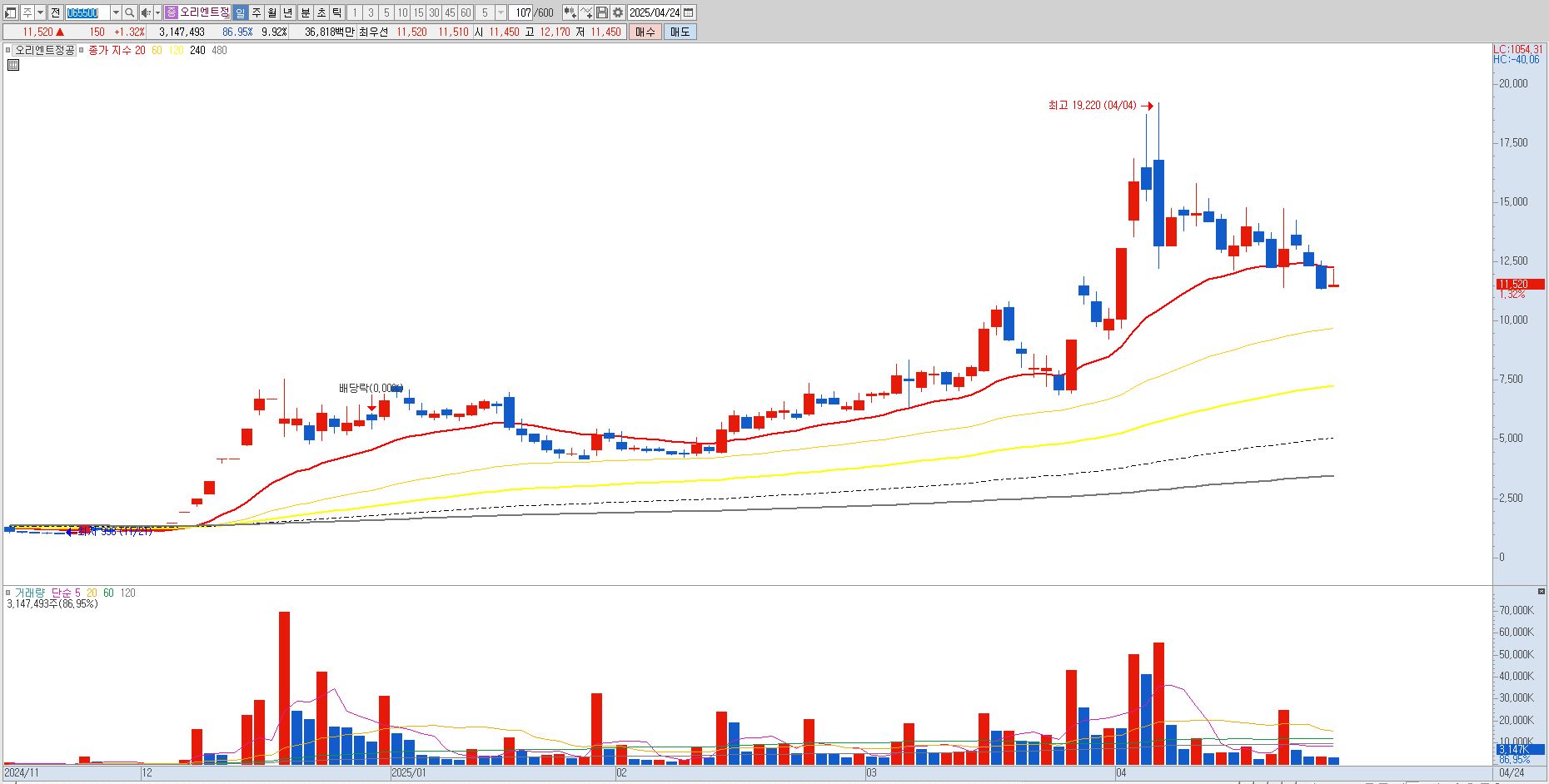
Task: Select the 주 weekly period button
Action: (x=257, y=12)
